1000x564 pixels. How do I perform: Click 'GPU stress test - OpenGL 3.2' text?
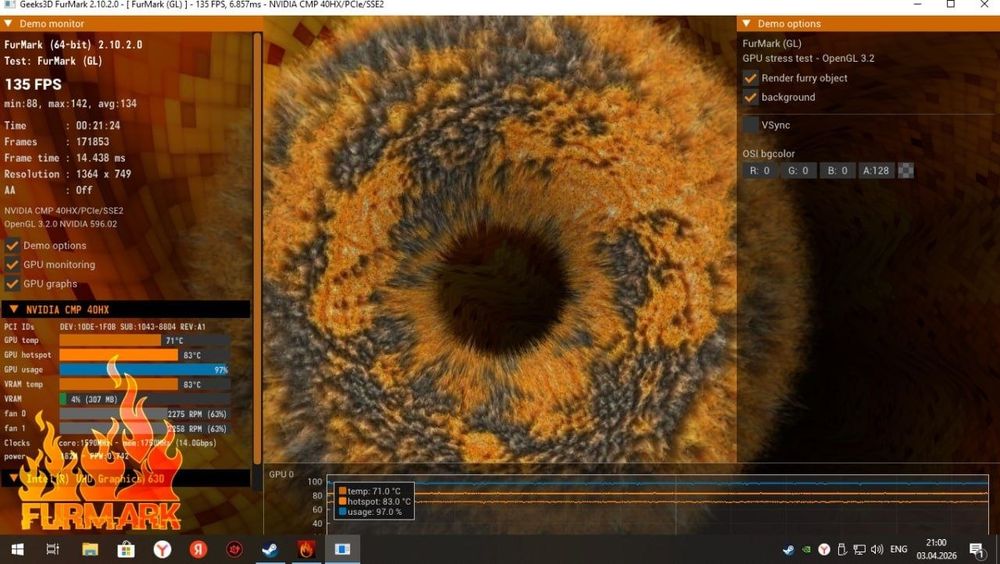point(808,58)
